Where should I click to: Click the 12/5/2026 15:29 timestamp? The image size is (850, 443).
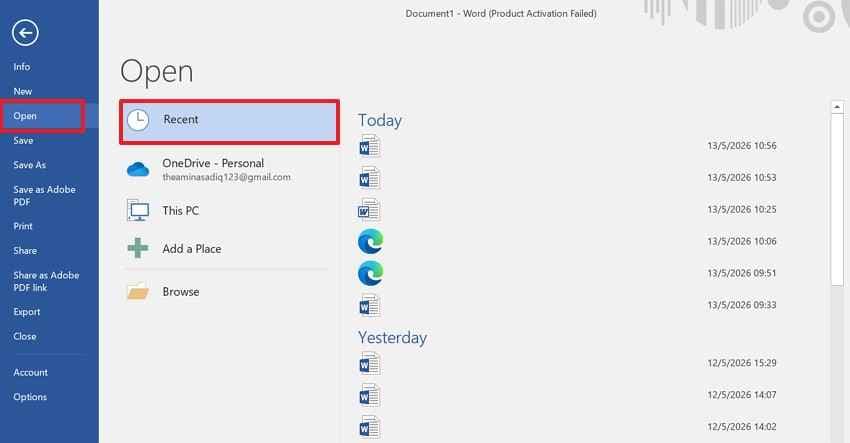click(742, 363)
